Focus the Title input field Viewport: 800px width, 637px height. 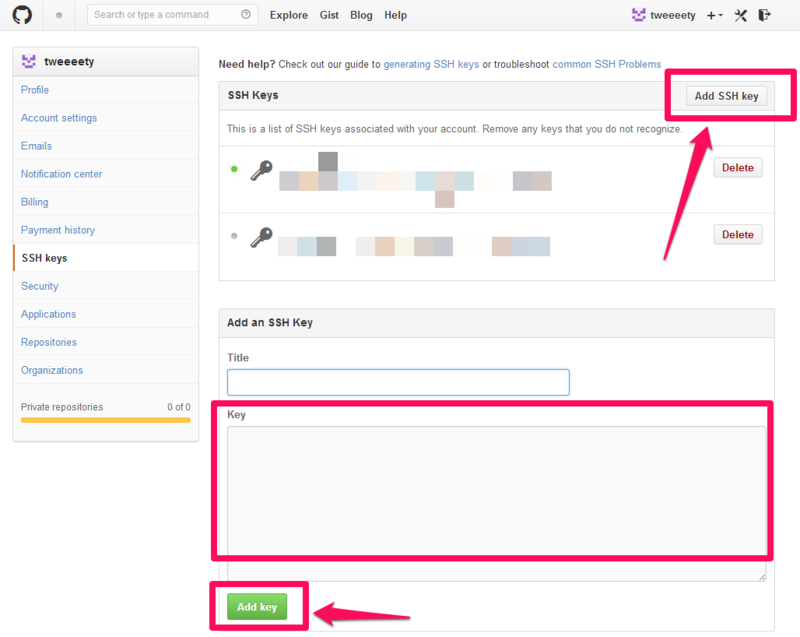[x=398, y=383]
